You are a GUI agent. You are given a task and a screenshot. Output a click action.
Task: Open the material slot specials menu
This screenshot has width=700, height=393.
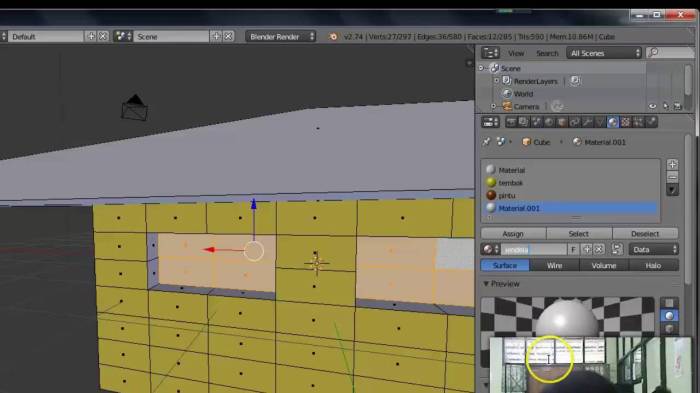(672, 190)
